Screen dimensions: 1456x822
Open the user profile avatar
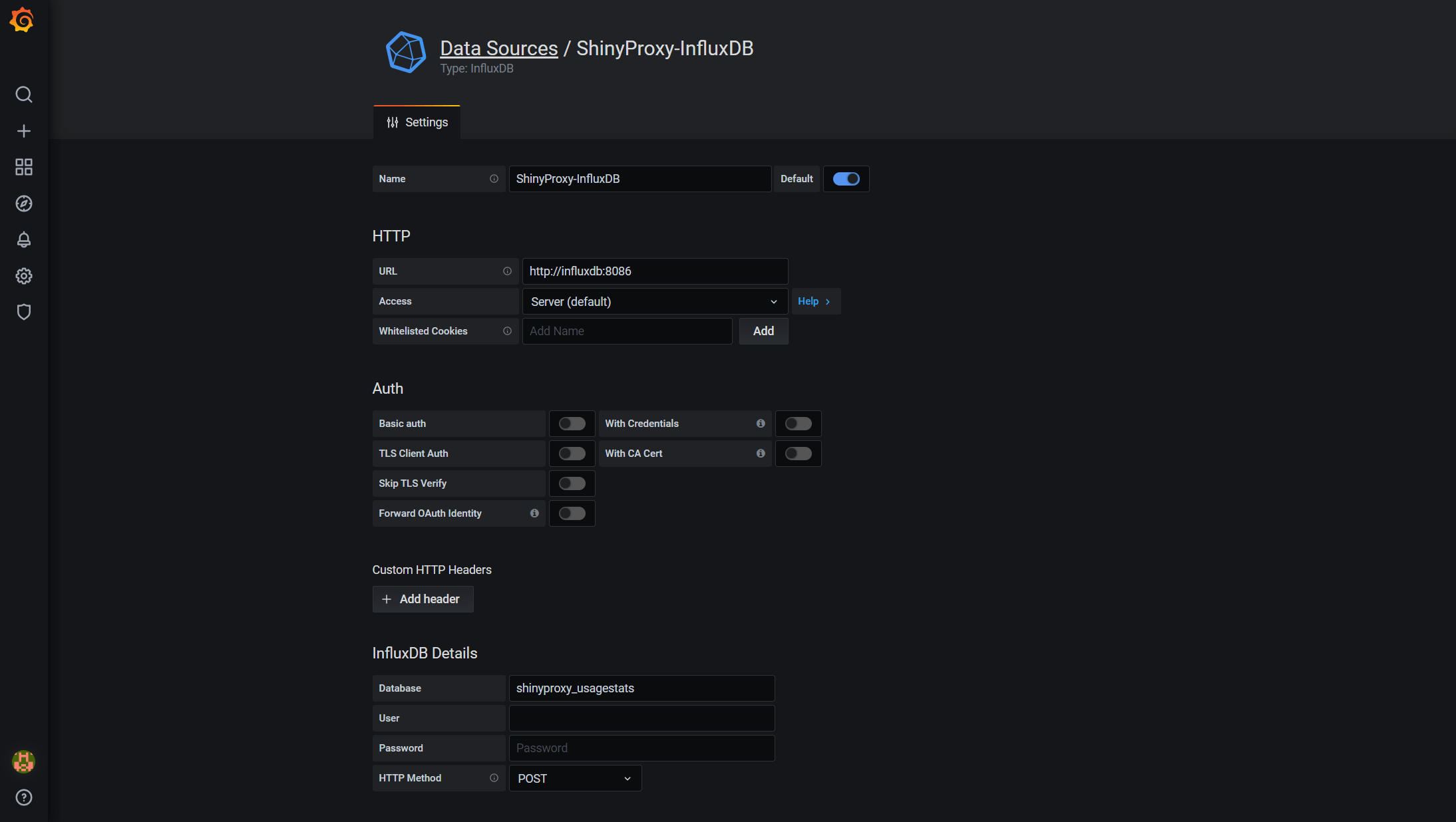(24, 761)
